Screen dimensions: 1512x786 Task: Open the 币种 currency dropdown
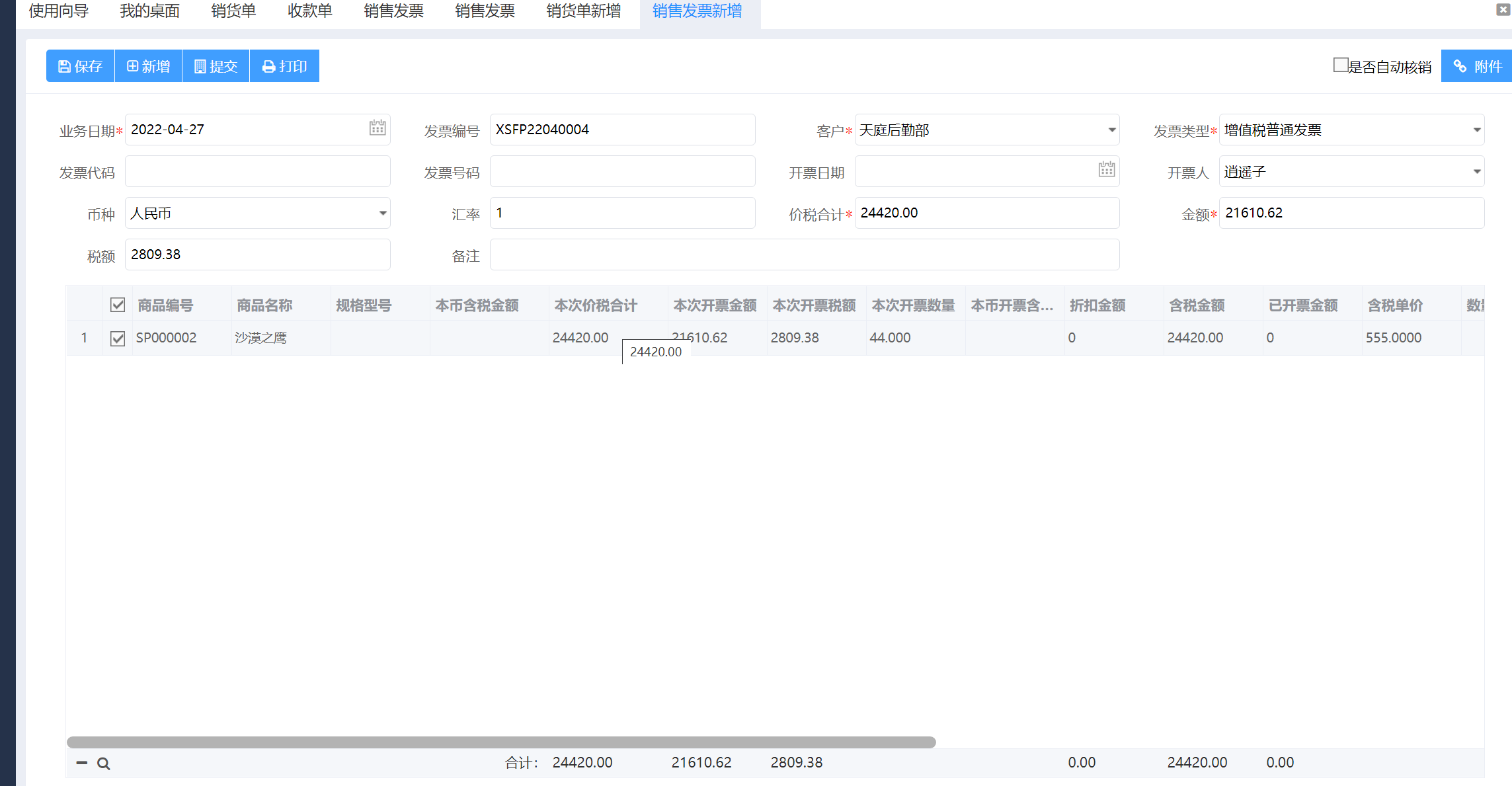pos(382,214)
